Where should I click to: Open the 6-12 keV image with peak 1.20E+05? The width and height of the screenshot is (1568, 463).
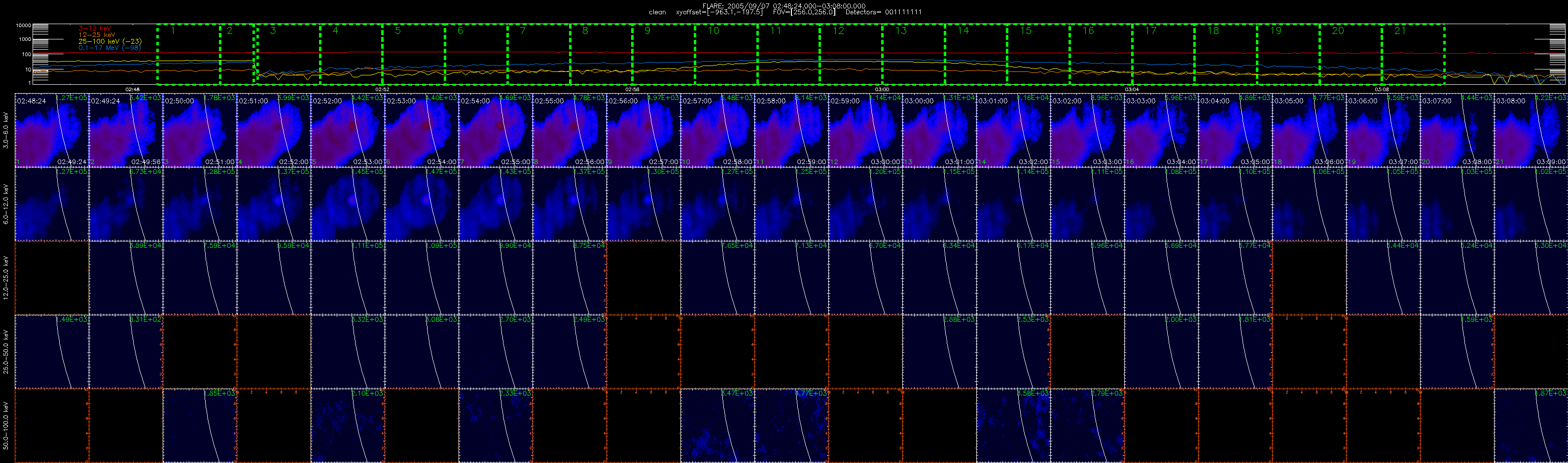pyautogui.click(x=865, y=204)
